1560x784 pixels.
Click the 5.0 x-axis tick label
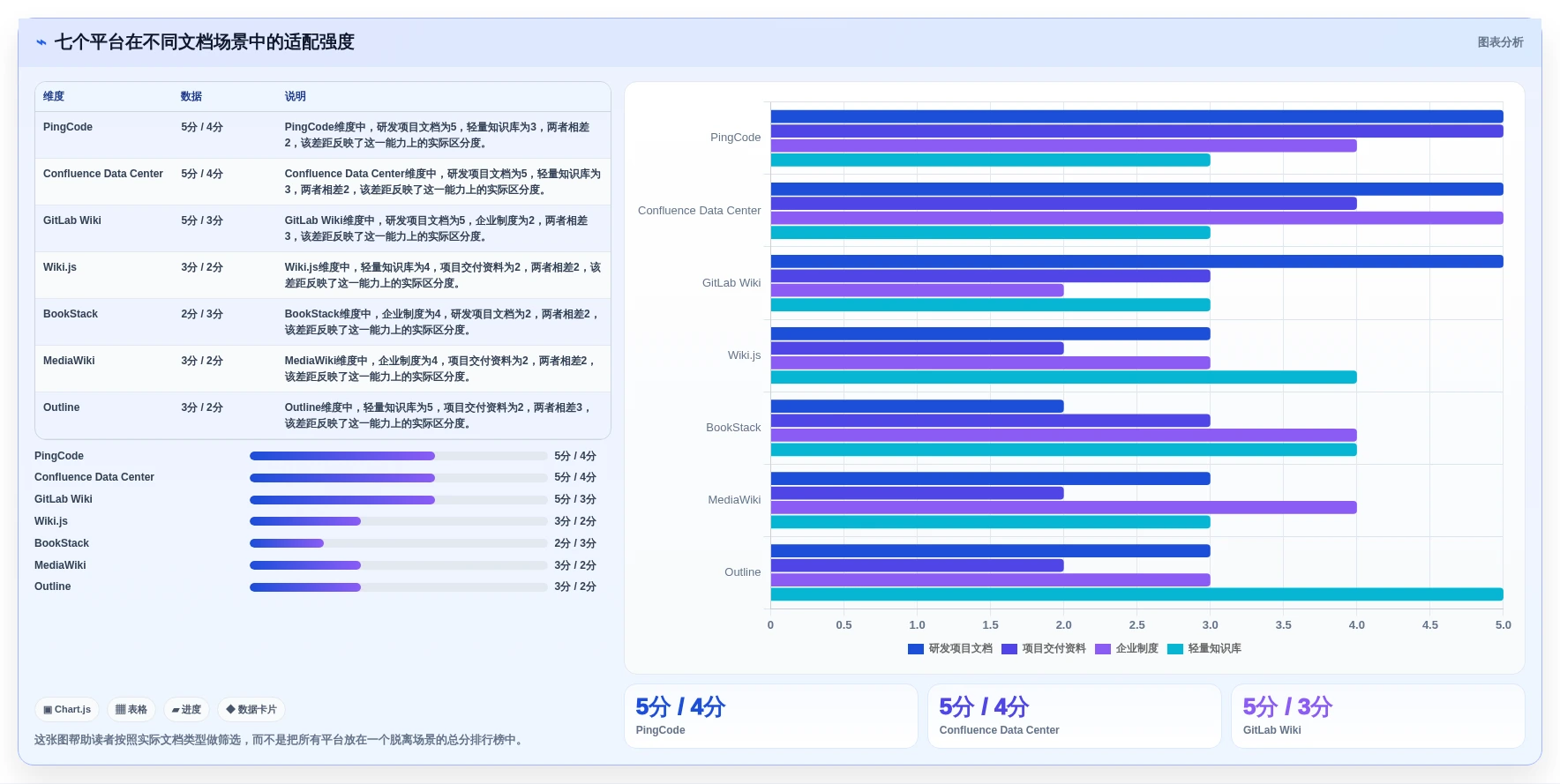tap(1503, 625)
